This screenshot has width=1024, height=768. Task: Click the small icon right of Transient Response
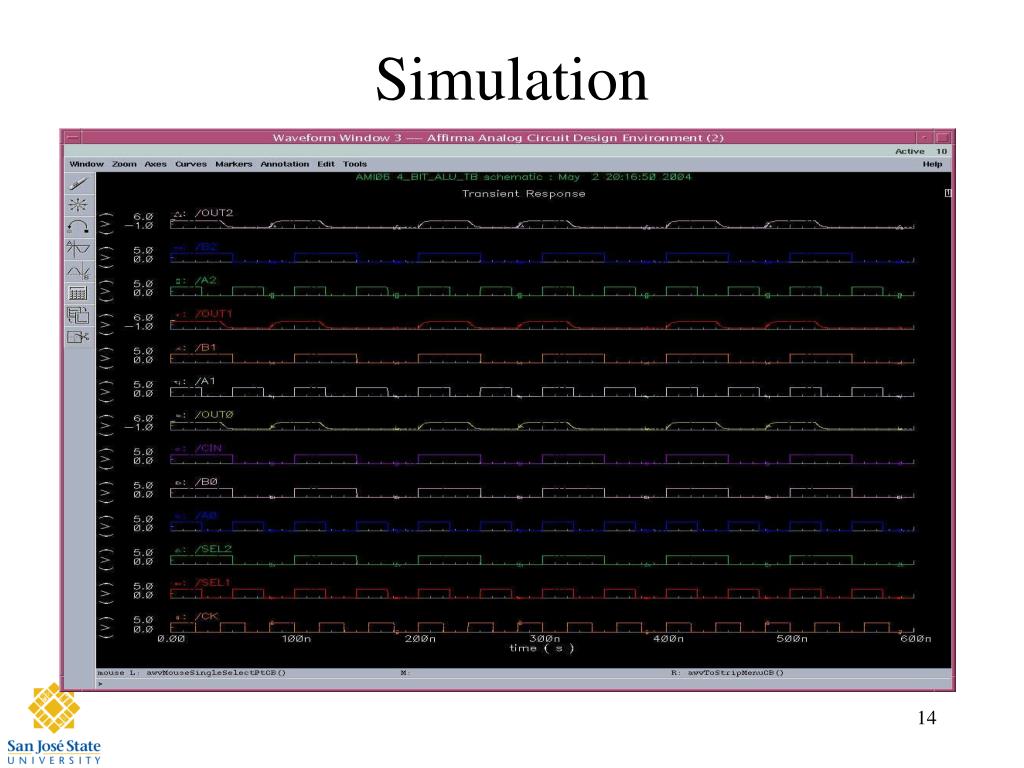pos(948,193)
